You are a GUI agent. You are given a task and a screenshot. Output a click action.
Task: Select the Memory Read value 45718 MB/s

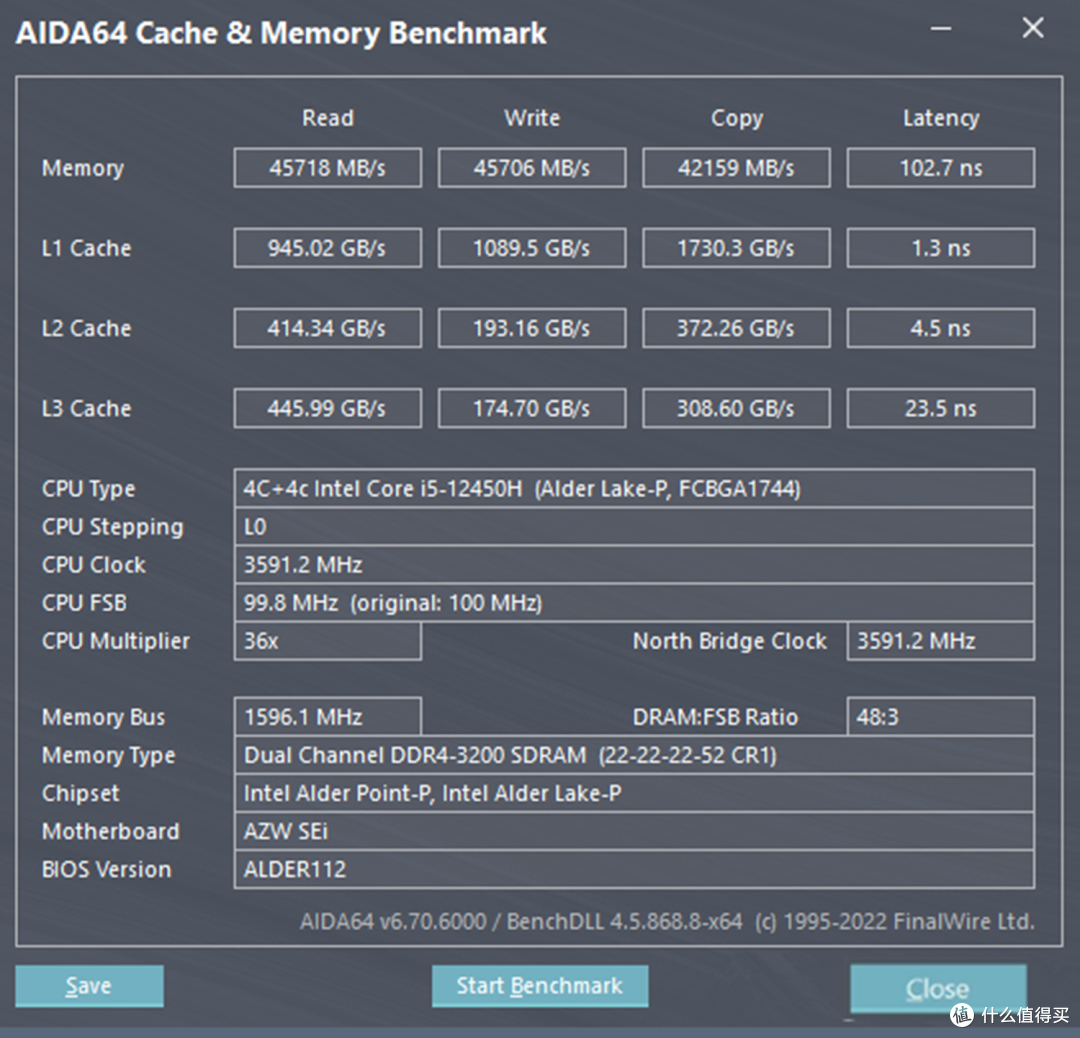tap(328, 167)
